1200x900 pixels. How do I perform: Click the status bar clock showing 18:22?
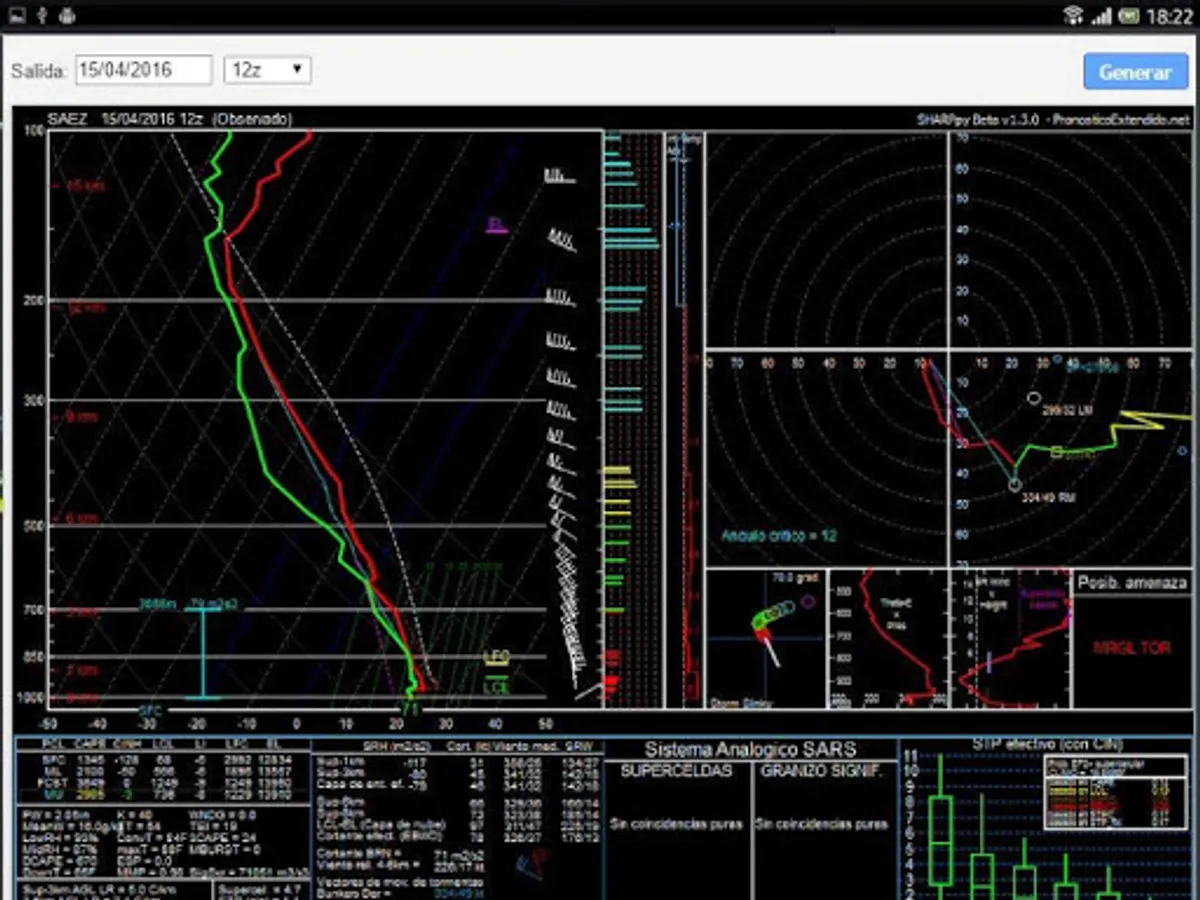[x=1169, y=16]
